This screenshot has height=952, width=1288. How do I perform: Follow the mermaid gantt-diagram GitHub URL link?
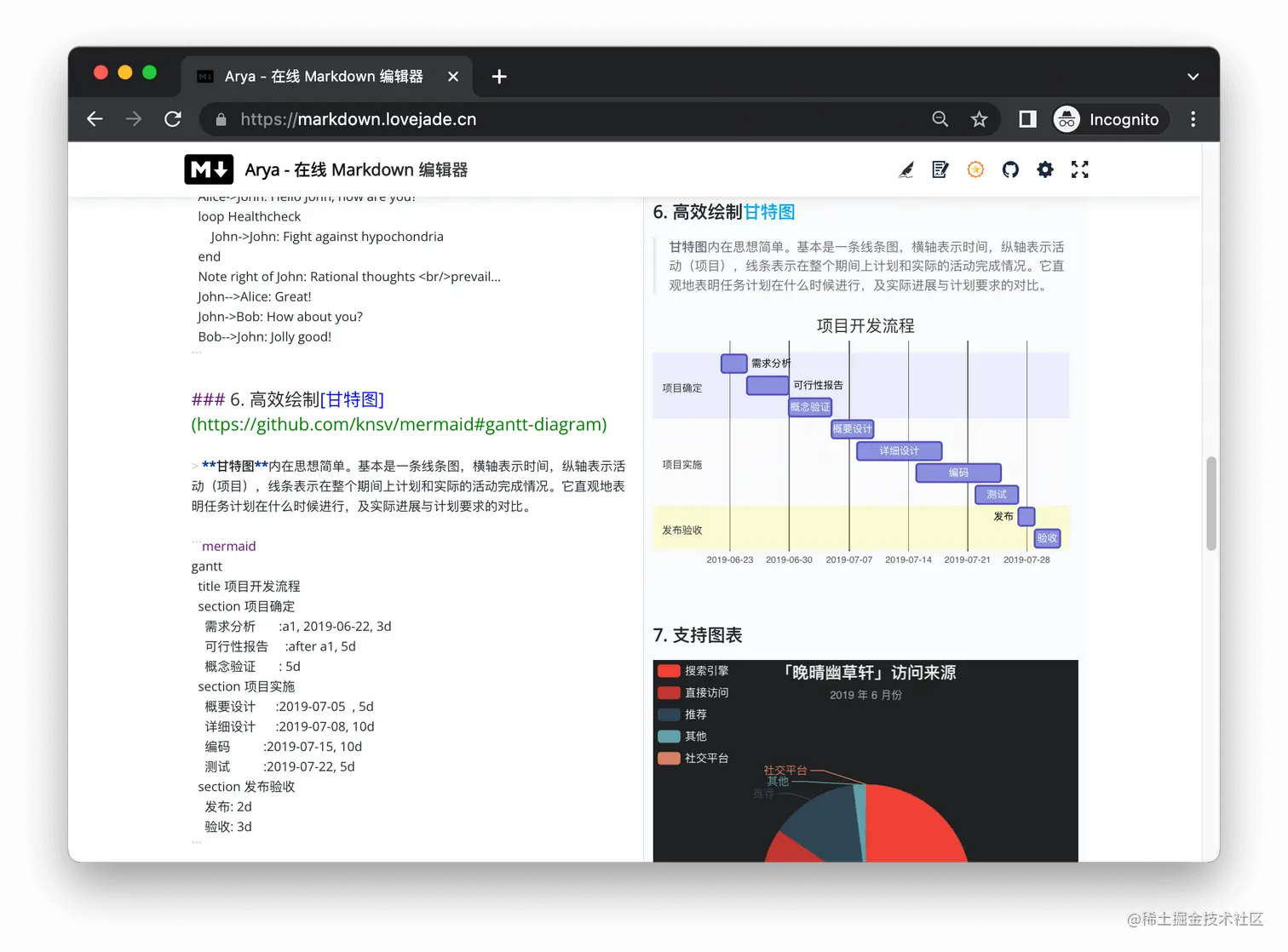point(399,424)
